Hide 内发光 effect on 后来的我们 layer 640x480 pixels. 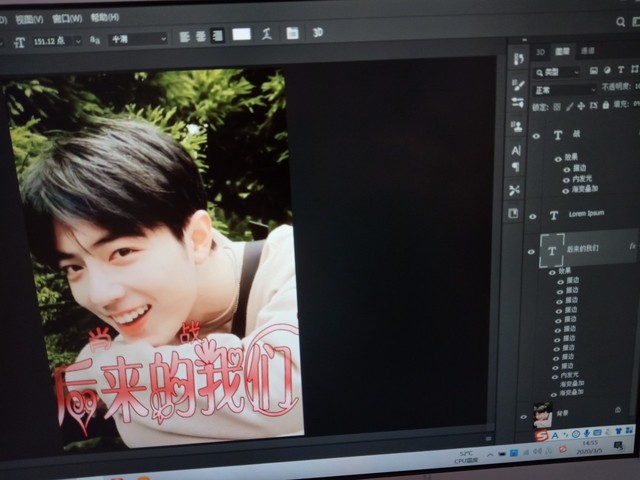point(555,377)
